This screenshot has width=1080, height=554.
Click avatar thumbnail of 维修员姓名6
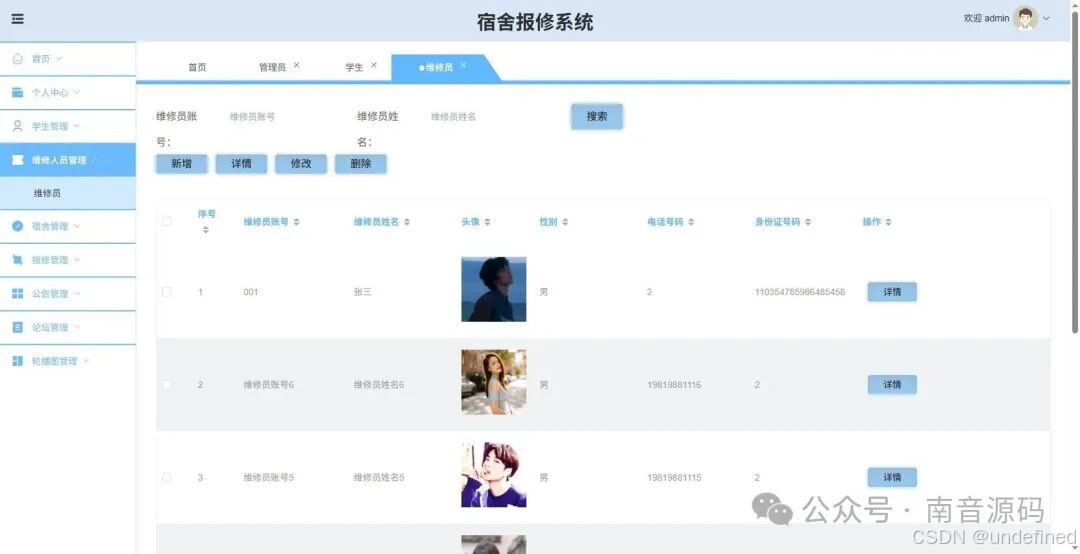(494, 382)
